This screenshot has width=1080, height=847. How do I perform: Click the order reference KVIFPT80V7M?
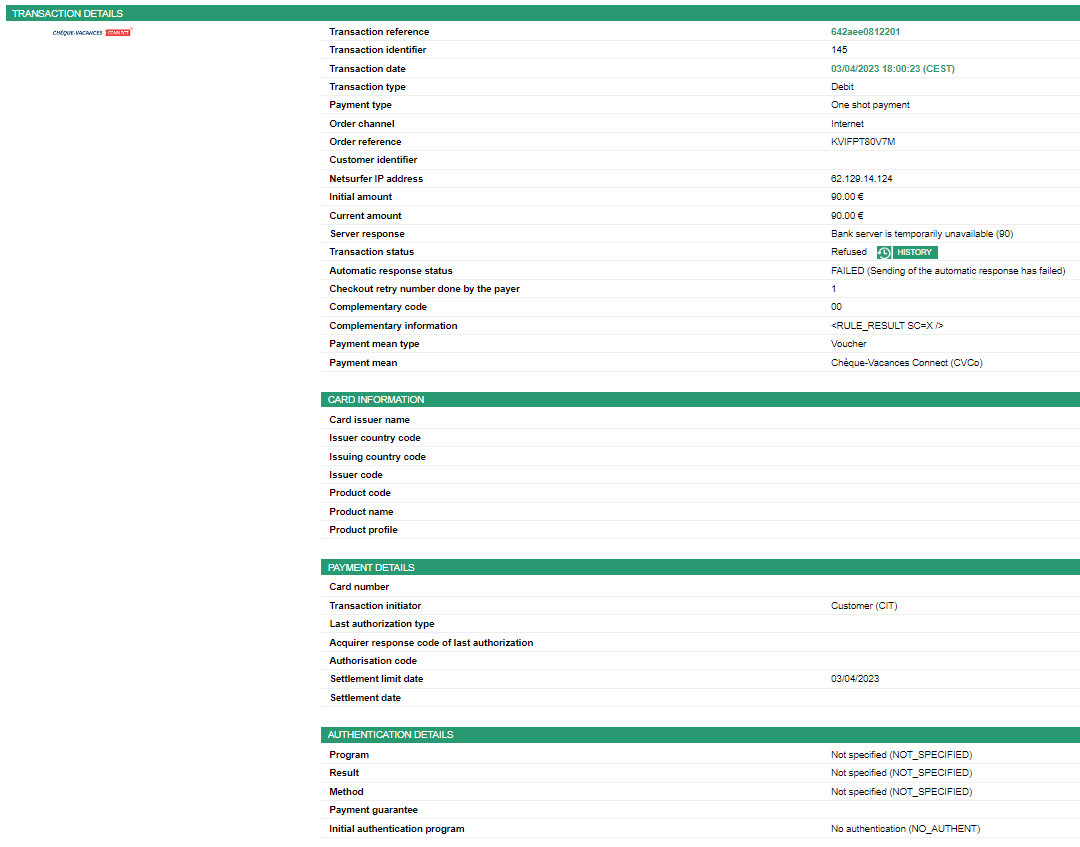pyautogui.click(x=863, y=142)
